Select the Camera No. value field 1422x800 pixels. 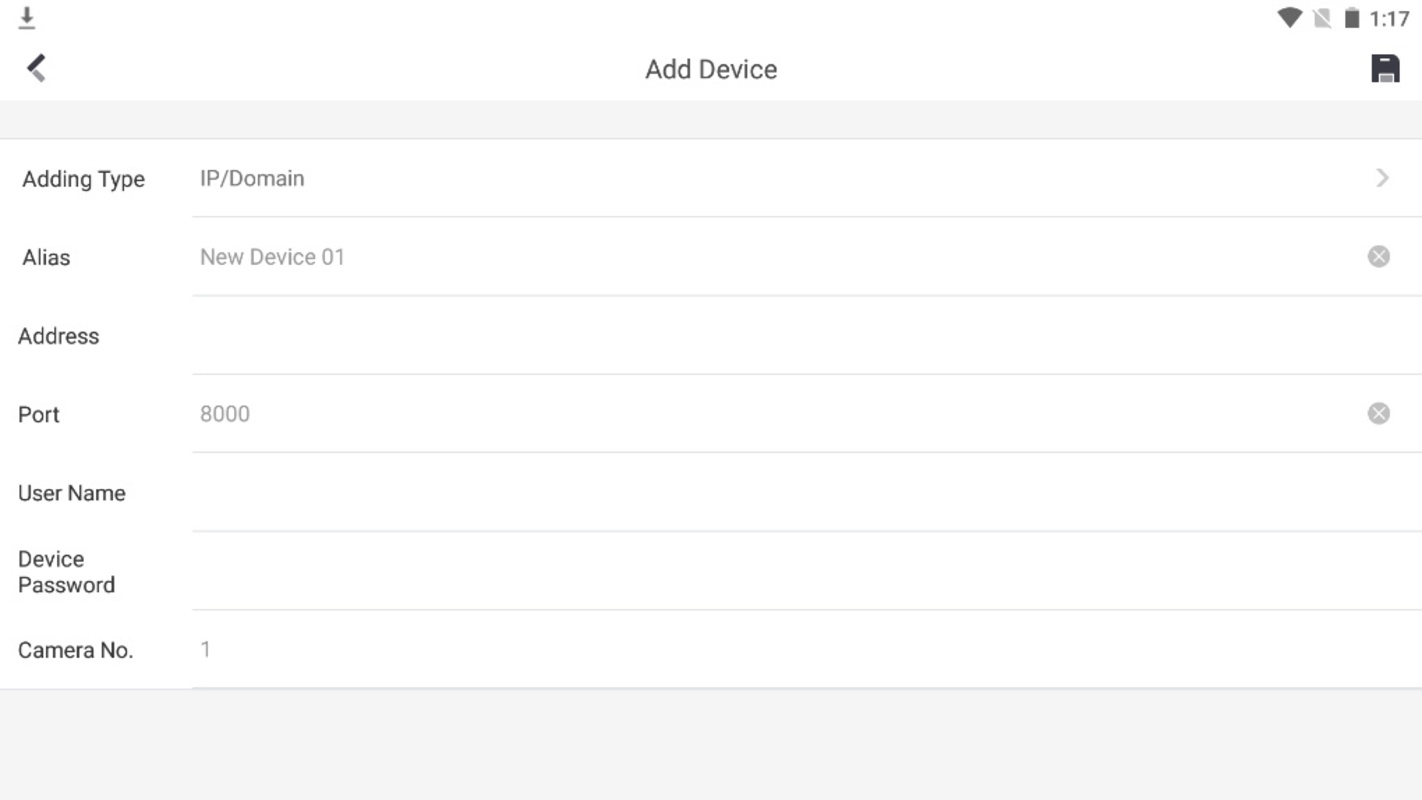(x=806, y=650)
